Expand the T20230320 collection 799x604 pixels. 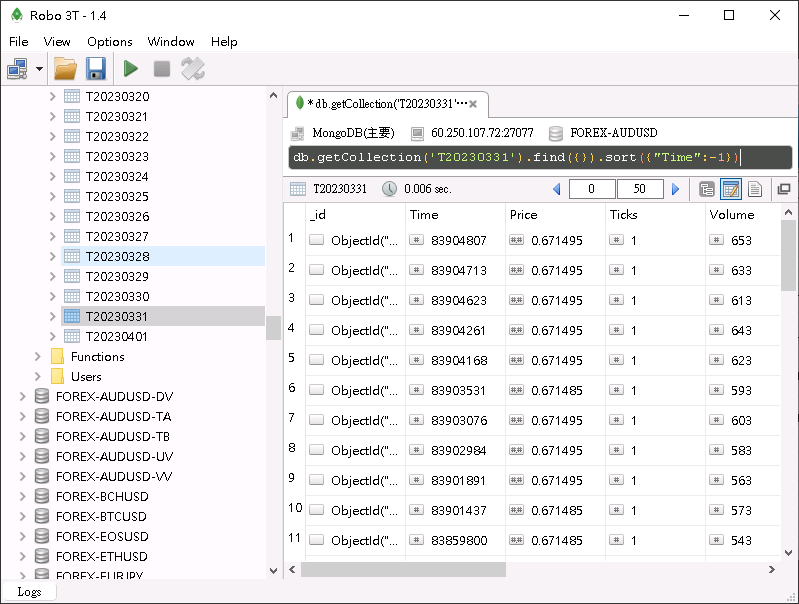tap(52, 96)
